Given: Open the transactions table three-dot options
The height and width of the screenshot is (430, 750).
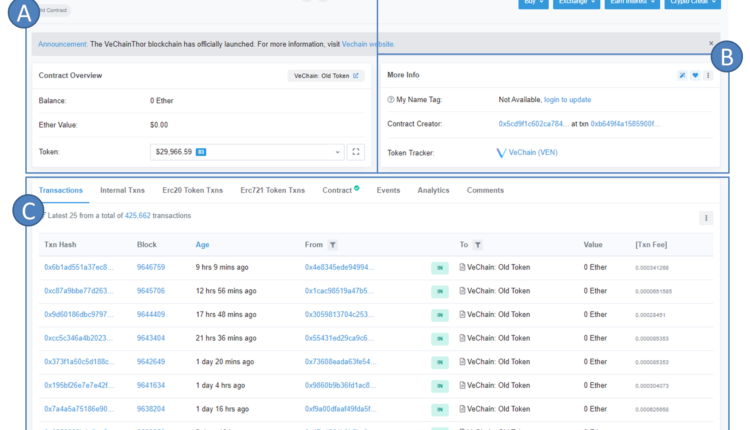Looking at the screenshot, I should (706, 217).
